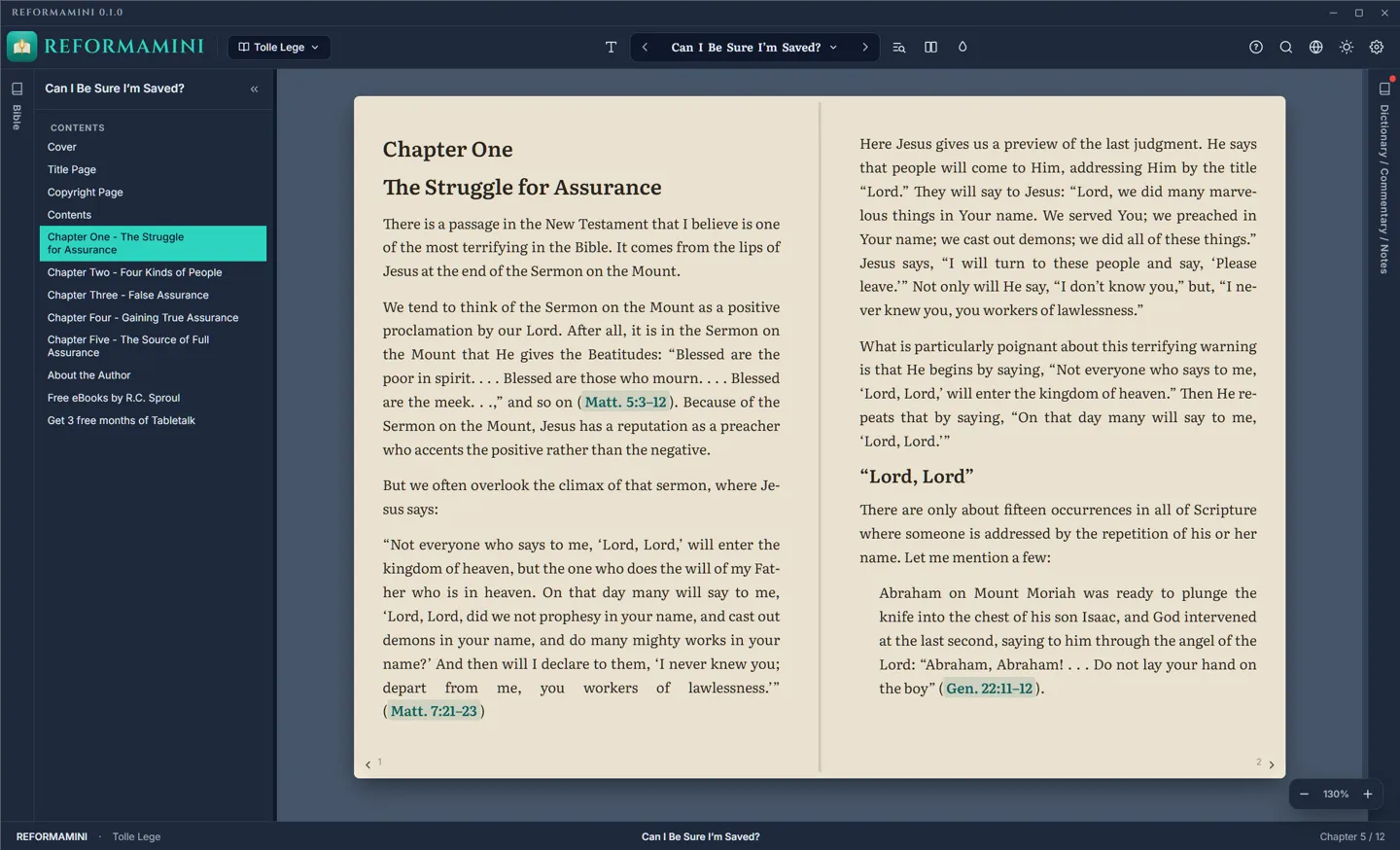
Task: Click the 130% zoom level value
Action: click(x=1336, y=795)
